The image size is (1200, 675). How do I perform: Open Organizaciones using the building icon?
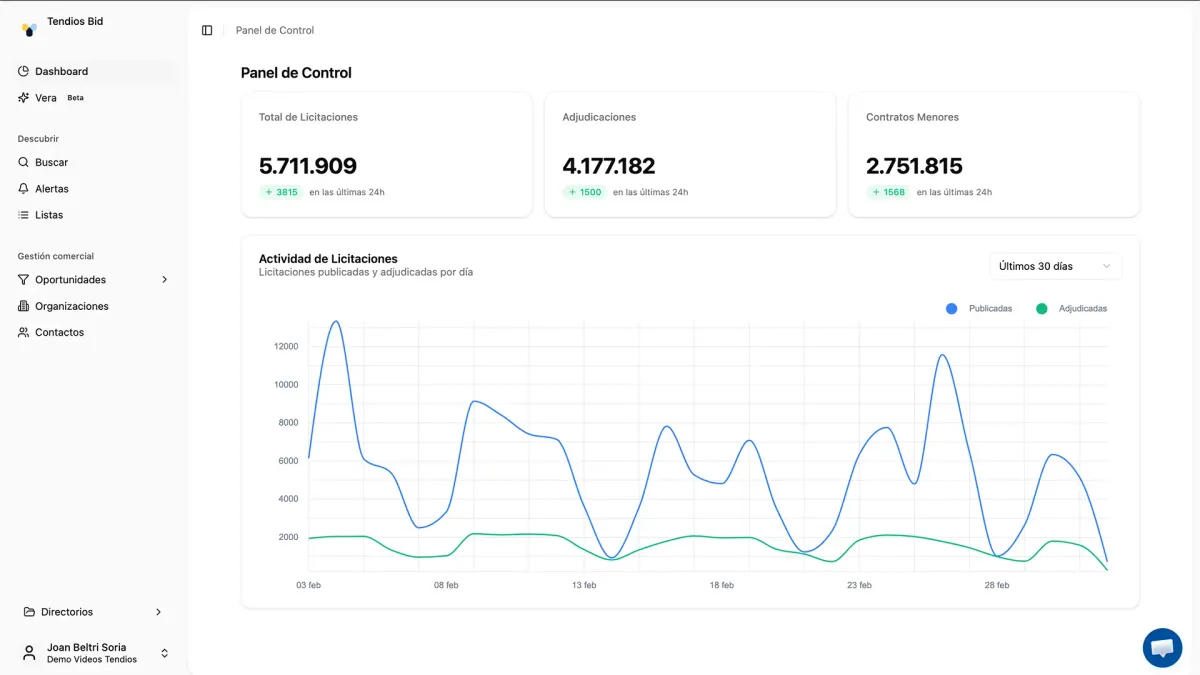22,306
